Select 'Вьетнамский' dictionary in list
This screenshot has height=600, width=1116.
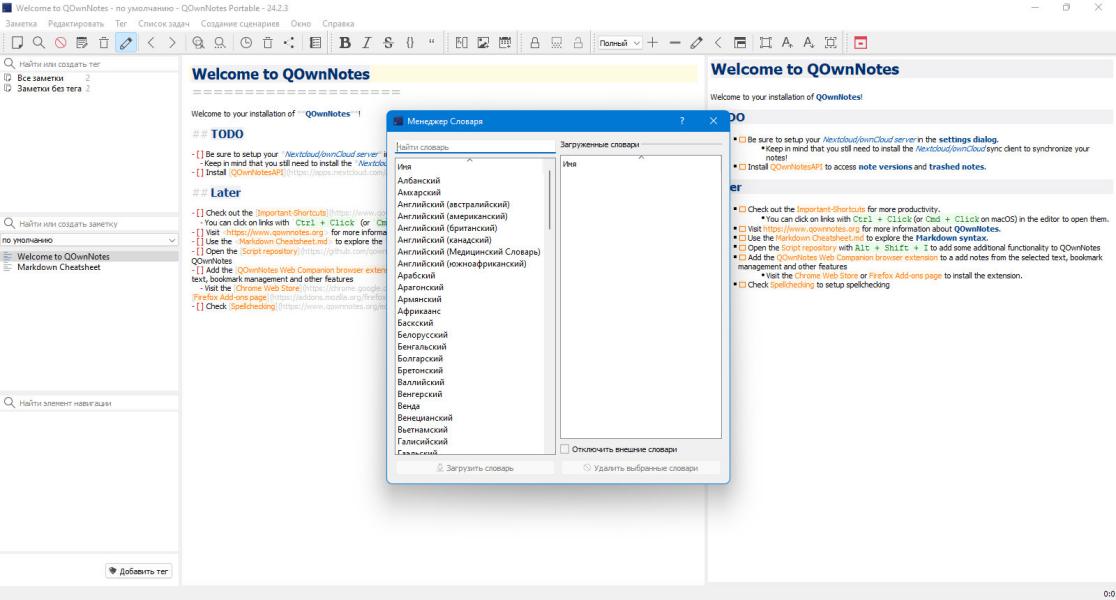click(422, 430)
